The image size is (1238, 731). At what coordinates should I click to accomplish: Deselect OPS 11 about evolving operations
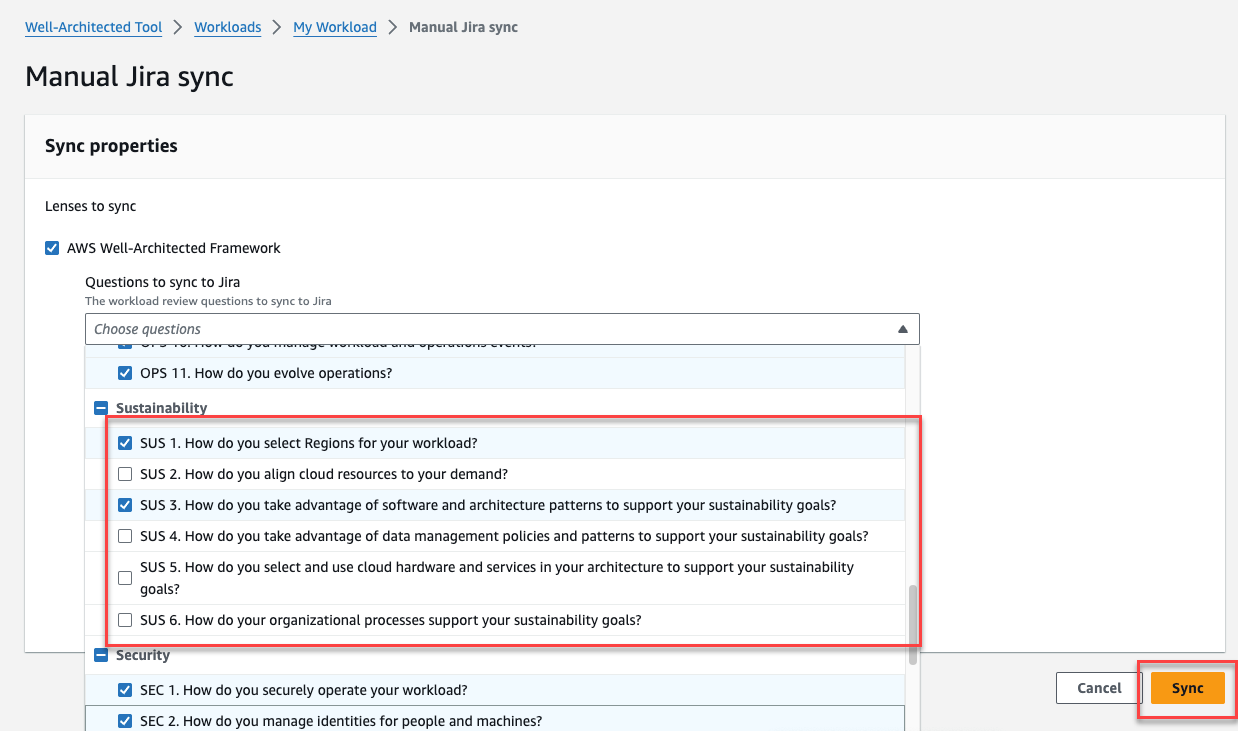[124, 372]
